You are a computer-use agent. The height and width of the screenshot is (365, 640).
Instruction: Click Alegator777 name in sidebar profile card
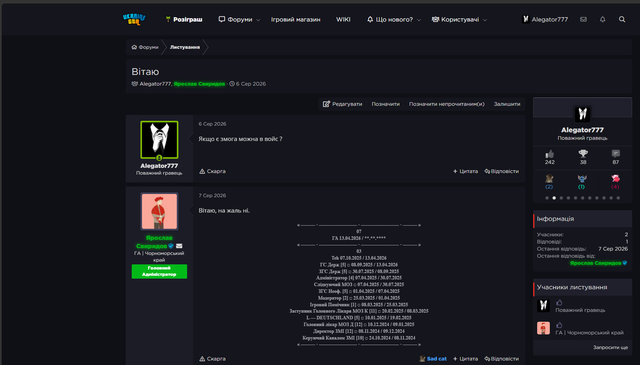(582, 130)
